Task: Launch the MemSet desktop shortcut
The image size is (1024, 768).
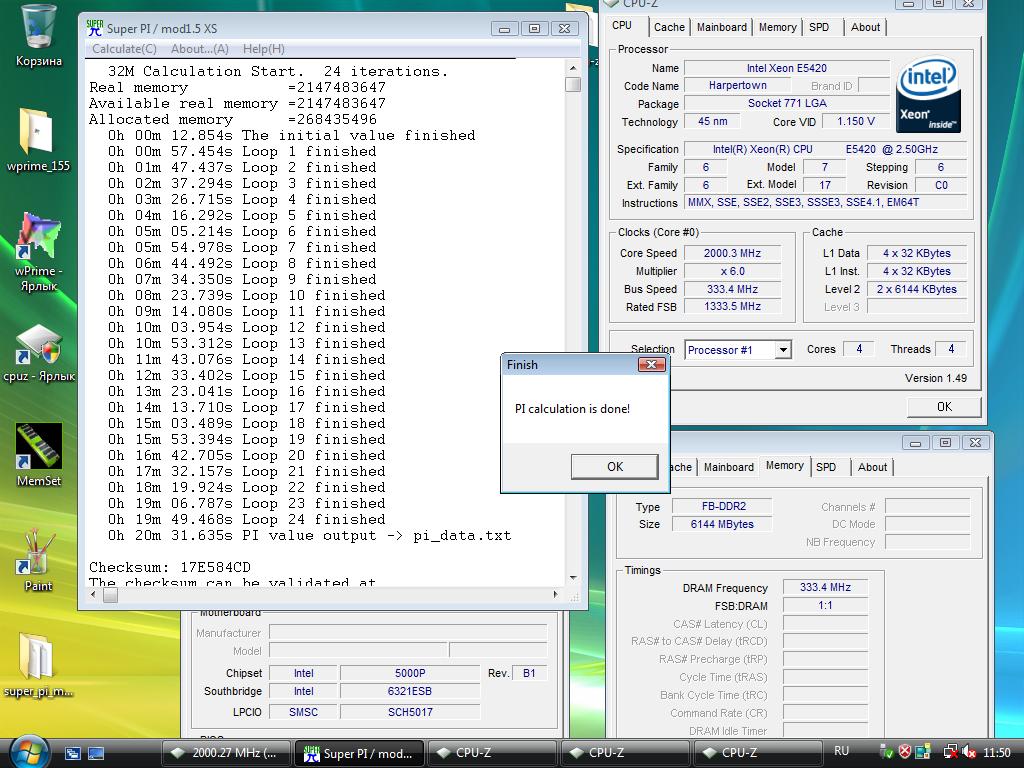Action: tap(39, 455)
